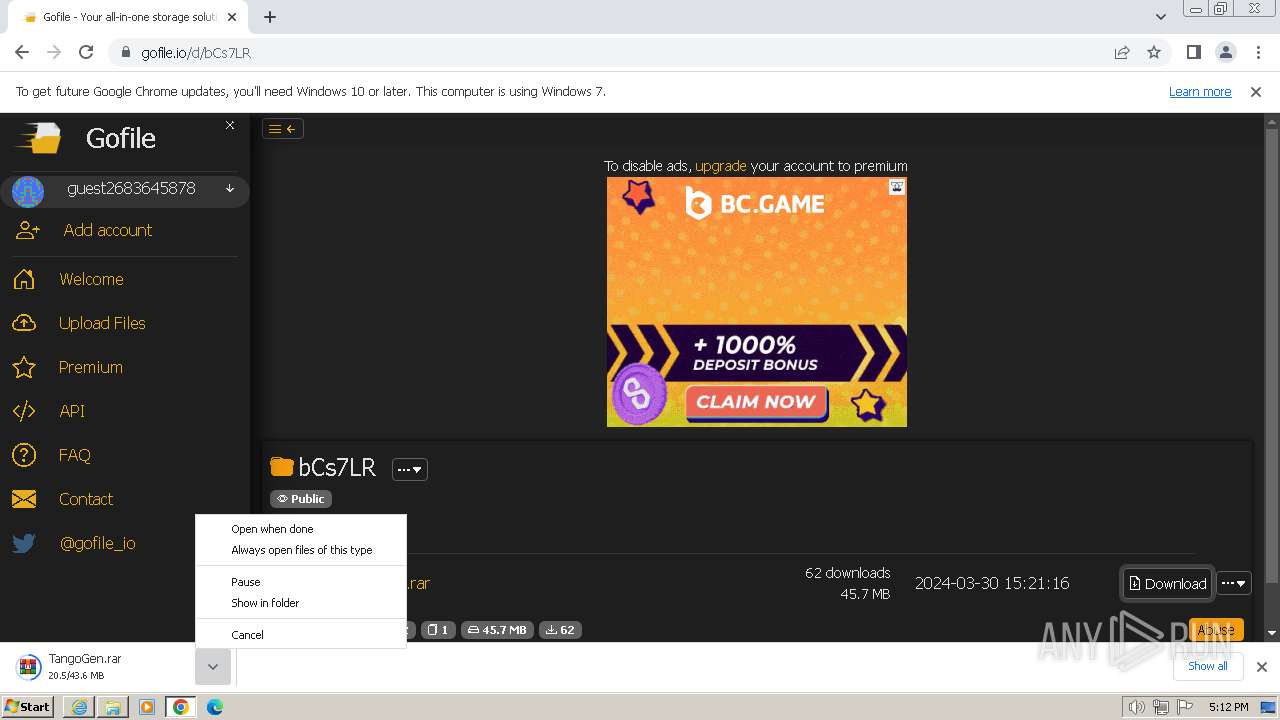The image size is (1280, 720).
Task: Click the FAQ question mark icon
Action: [24, 455]
